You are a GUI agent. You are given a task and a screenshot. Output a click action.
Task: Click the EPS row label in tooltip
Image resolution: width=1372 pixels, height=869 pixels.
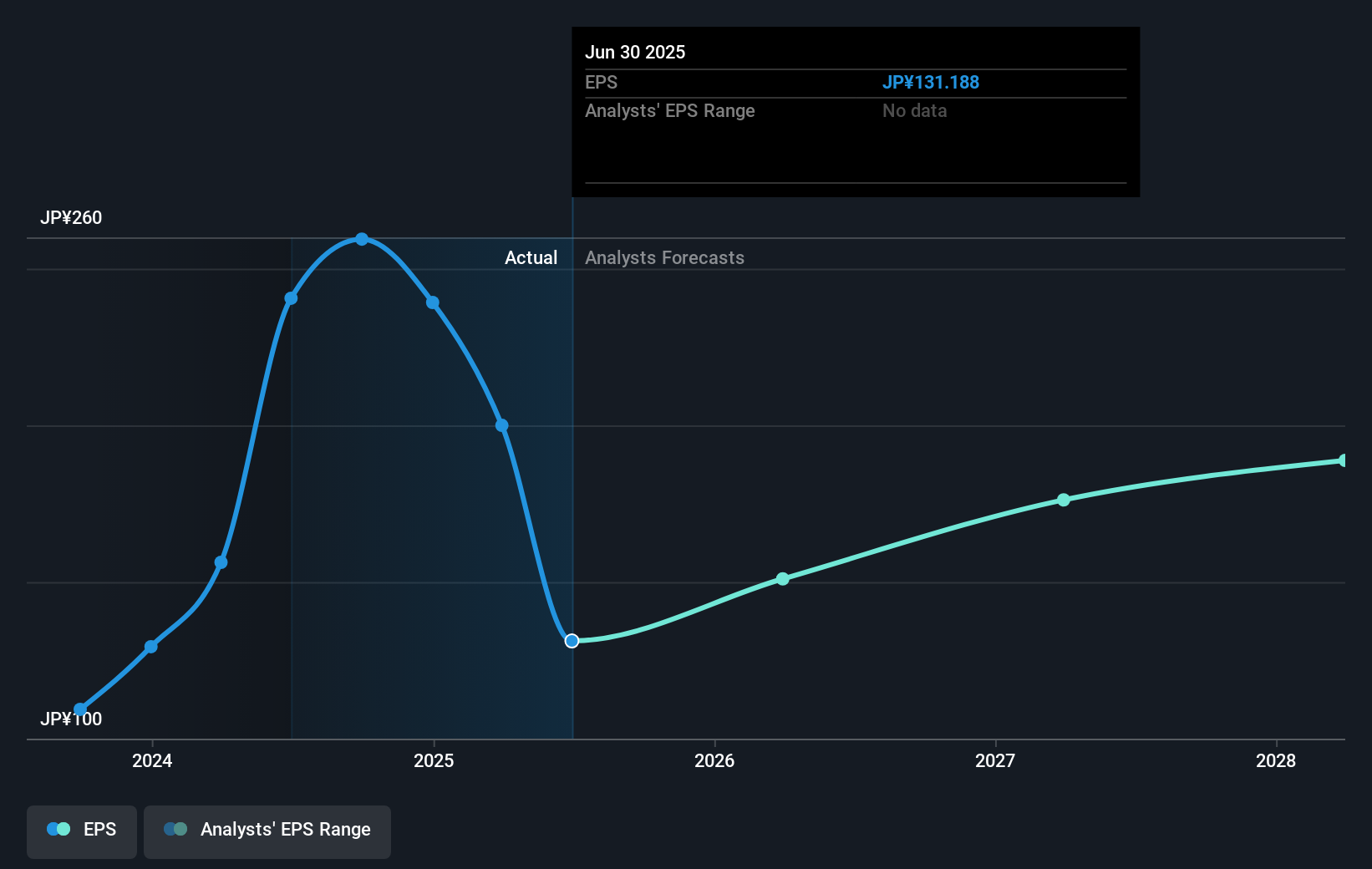[x=601, y=82]
